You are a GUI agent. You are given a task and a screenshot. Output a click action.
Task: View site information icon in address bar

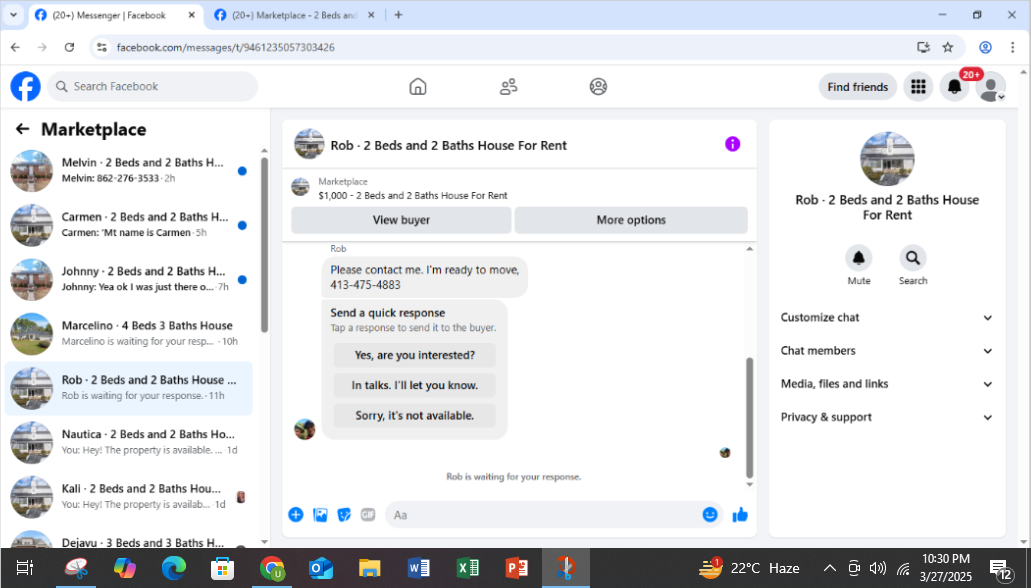click(x=101, y=47)
